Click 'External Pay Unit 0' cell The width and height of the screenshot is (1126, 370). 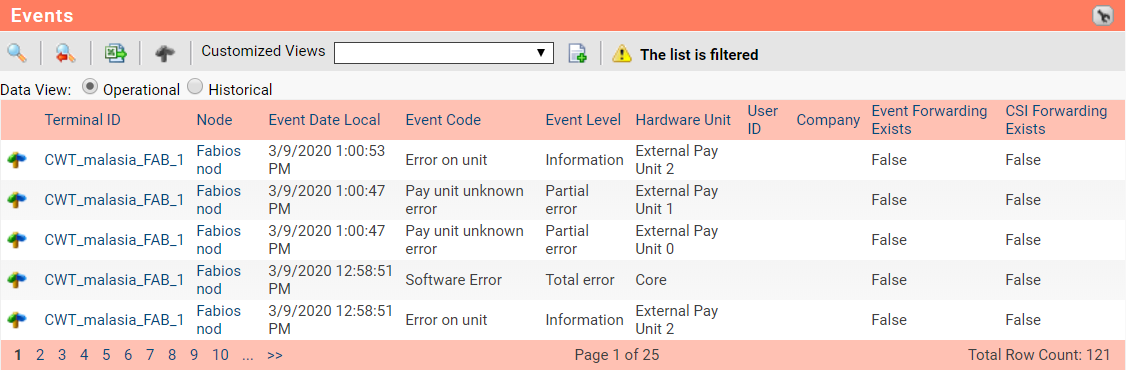coord(677,240)
